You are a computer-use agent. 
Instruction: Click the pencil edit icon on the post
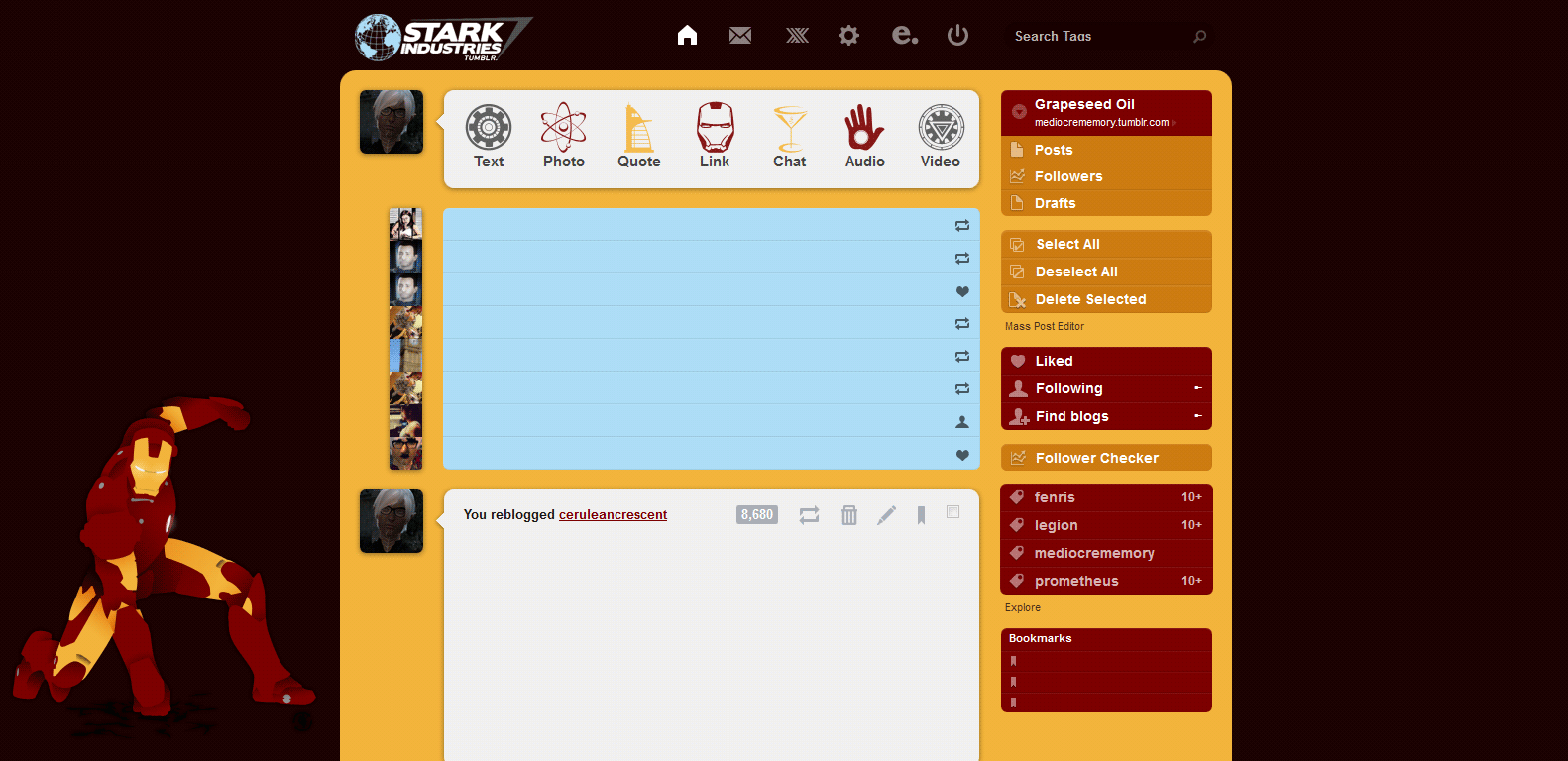click(887, 515)
